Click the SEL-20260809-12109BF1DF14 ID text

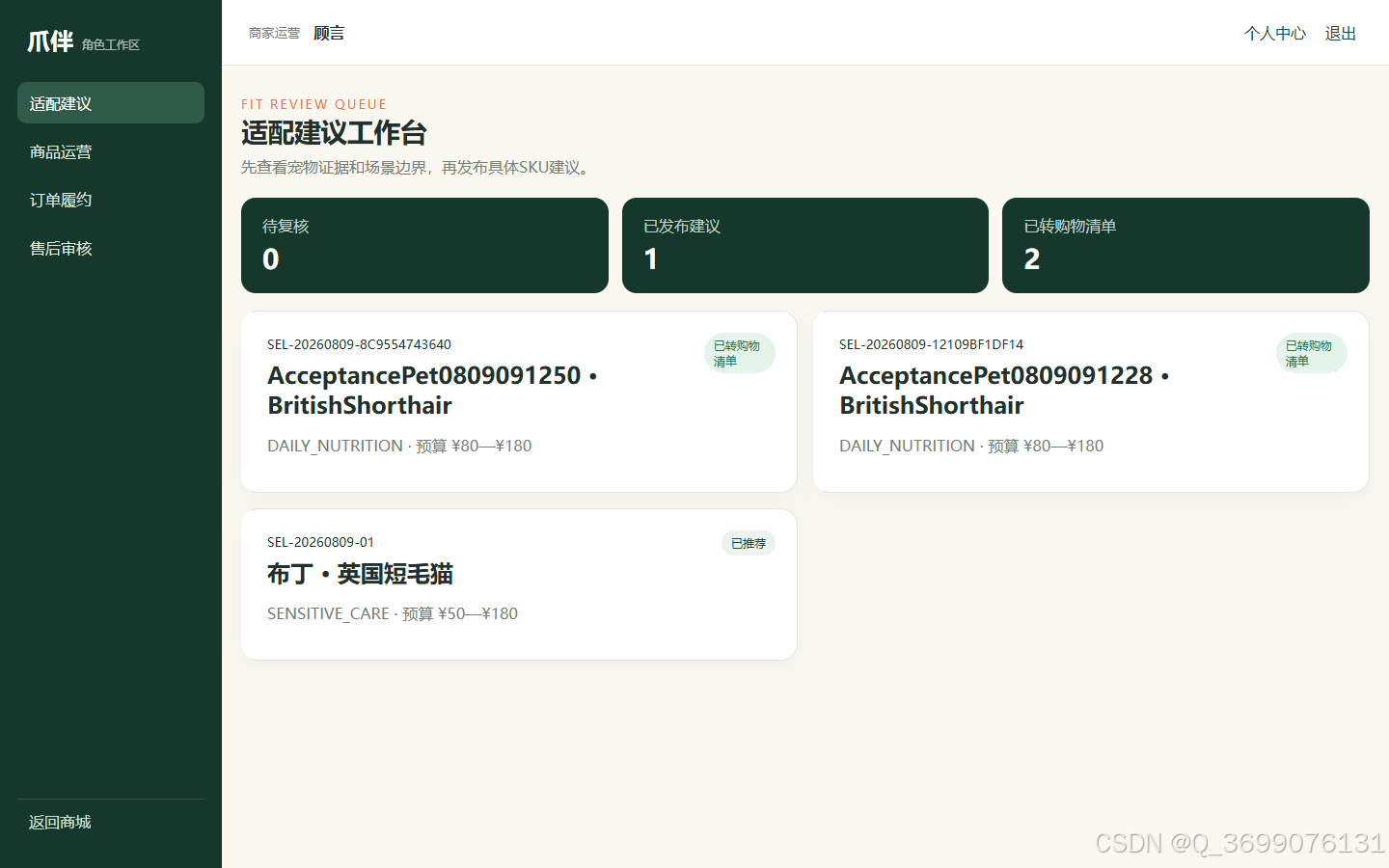(x=931, y=344)
